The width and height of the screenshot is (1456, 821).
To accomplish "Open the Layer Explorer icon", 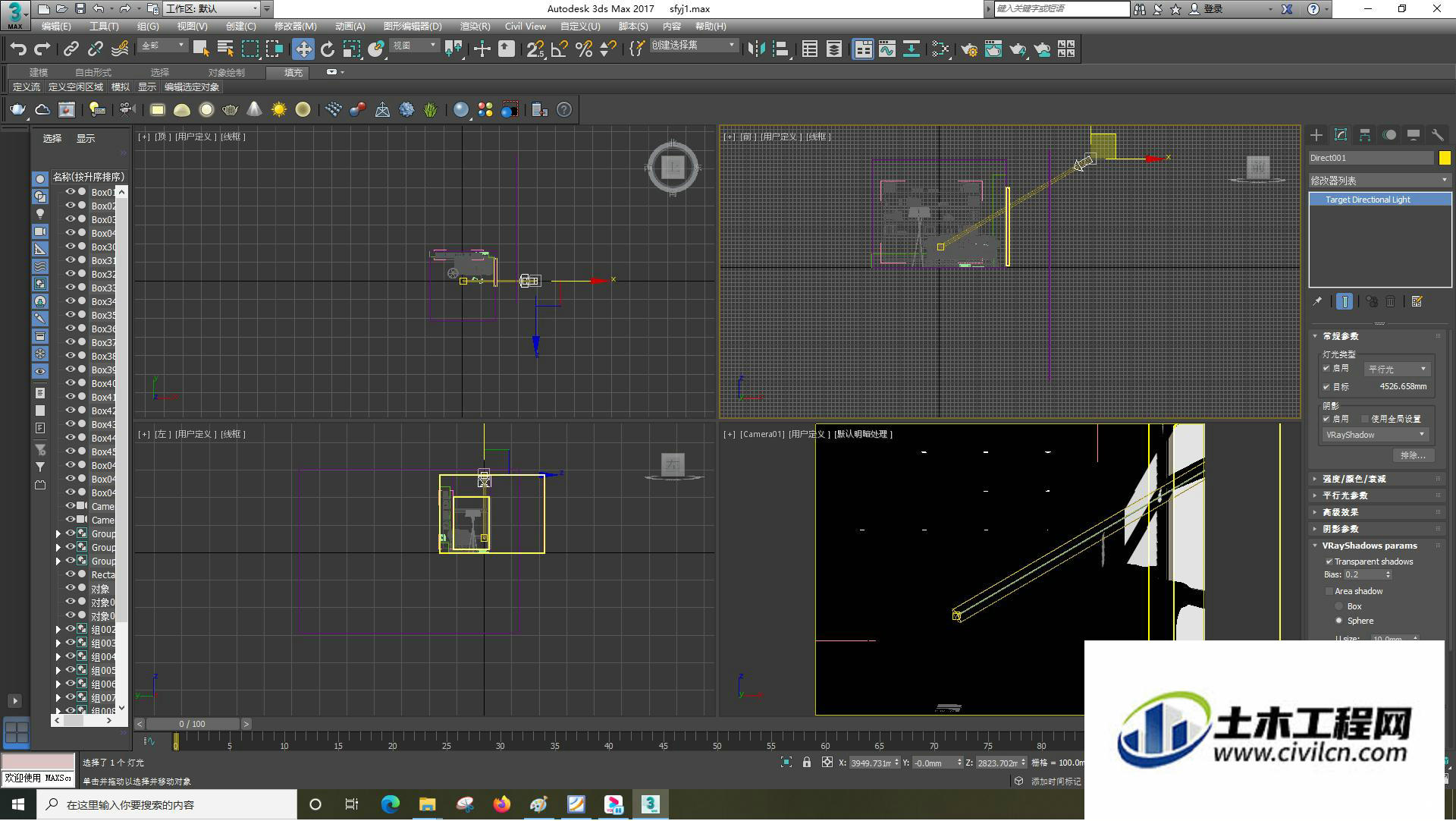I will (834, 49).
